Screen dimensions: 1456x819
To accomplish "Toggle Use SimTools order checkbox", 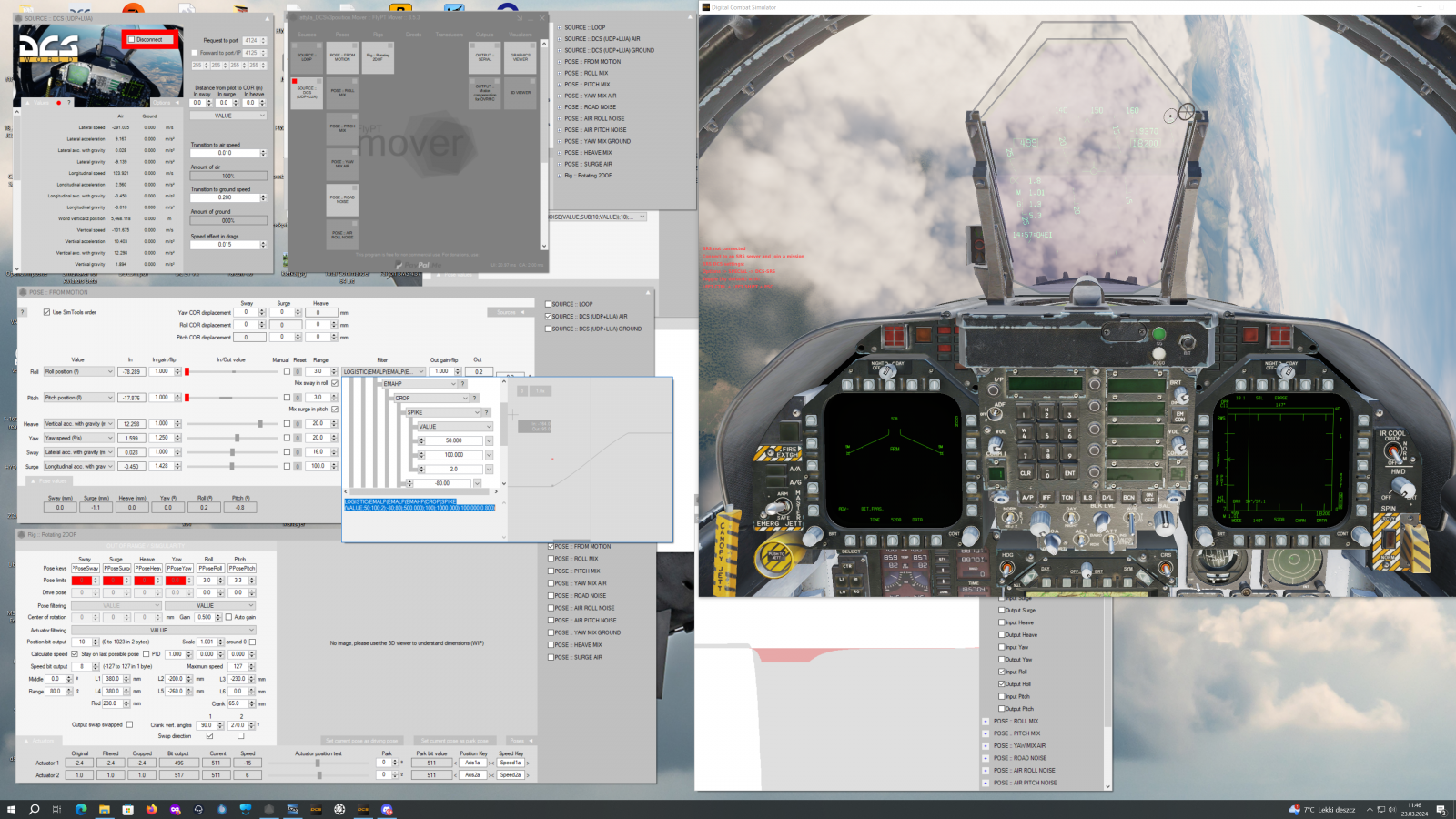I will (x=46, y=312).
